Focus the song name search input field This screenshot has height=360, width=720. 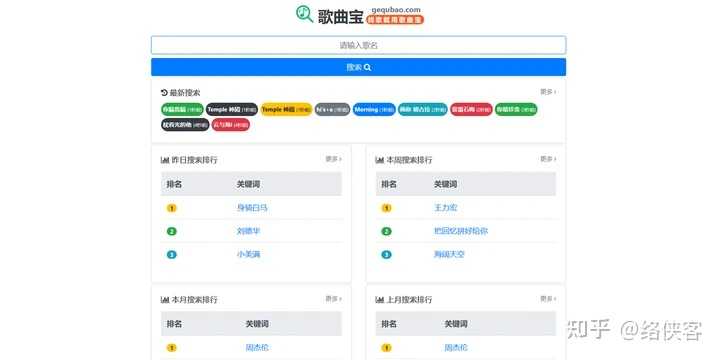point(358,45)
